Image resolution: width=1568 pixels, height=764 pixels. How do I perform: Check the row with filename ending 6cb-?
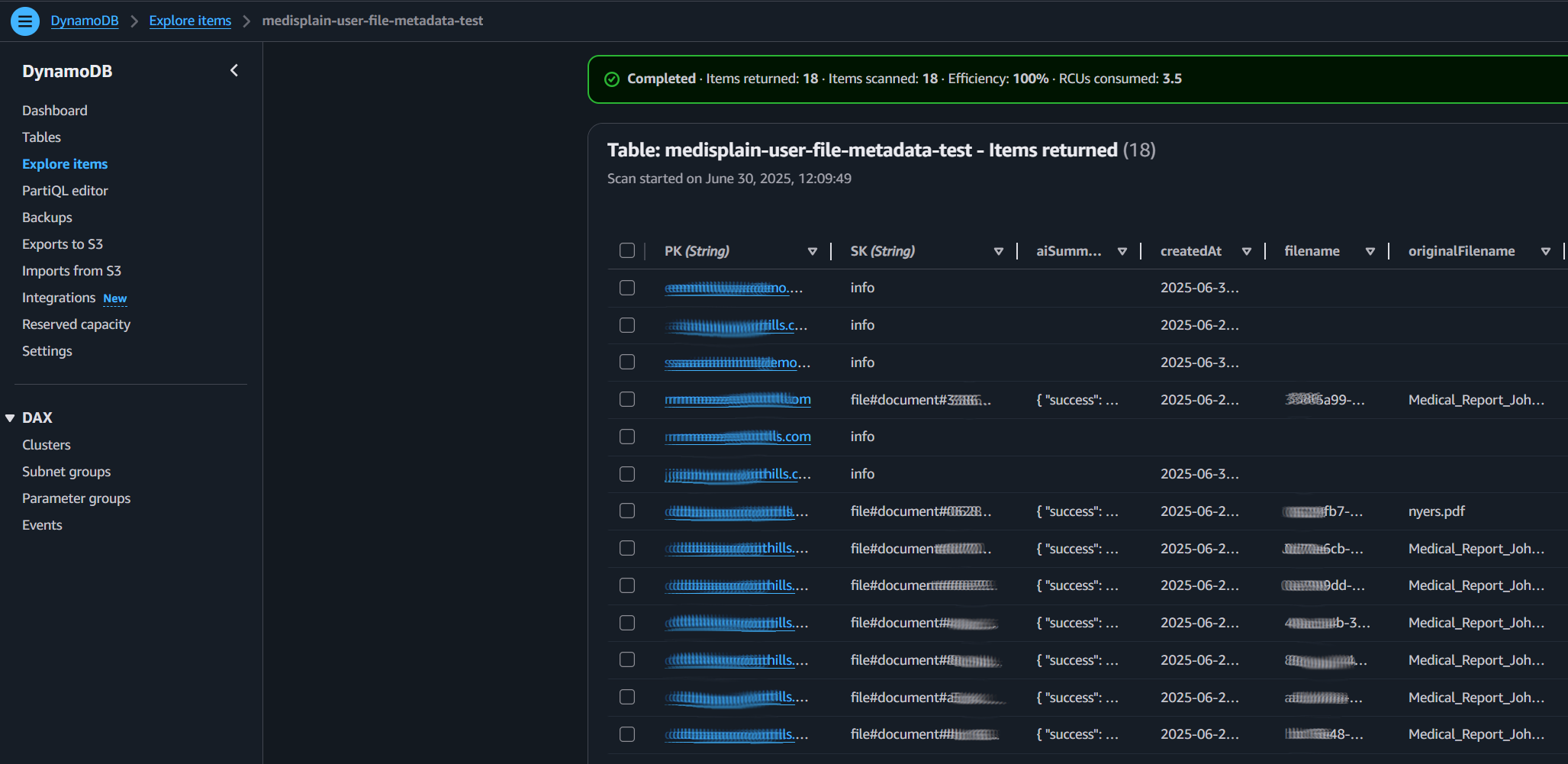[627, 549]
